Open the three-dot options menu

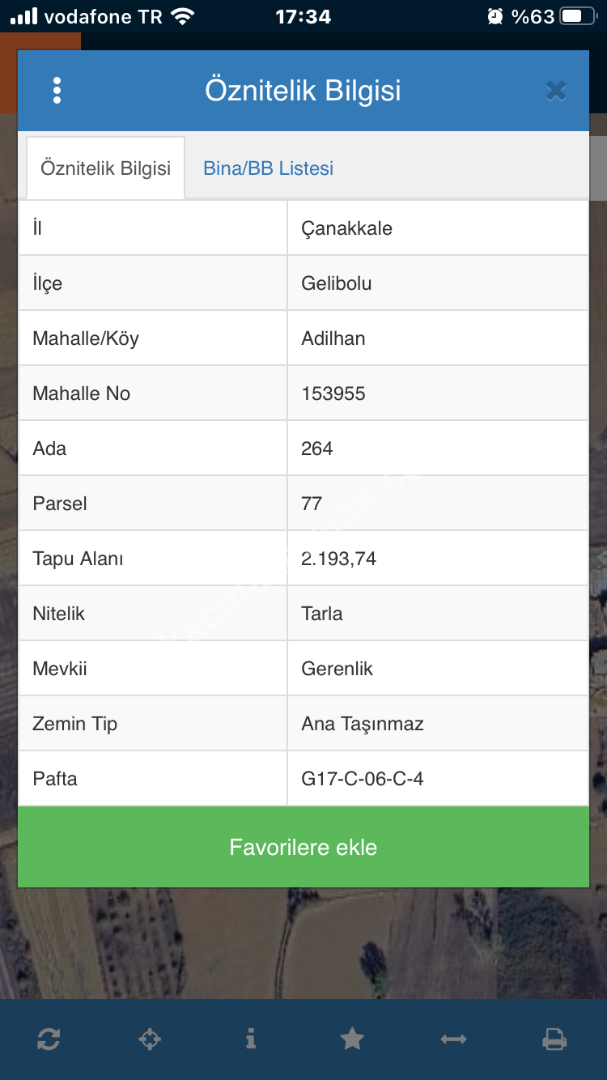(x=57, y=91)
